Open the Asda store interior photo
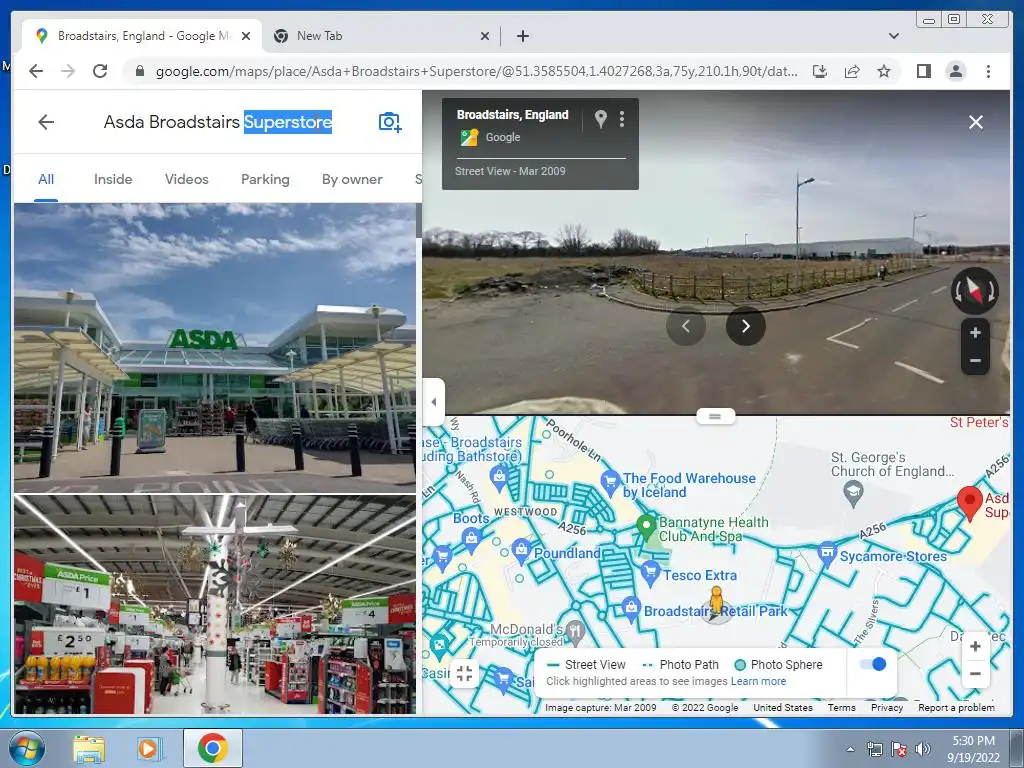Viewport: 1024px width, 768px height. tap(215, 604)
